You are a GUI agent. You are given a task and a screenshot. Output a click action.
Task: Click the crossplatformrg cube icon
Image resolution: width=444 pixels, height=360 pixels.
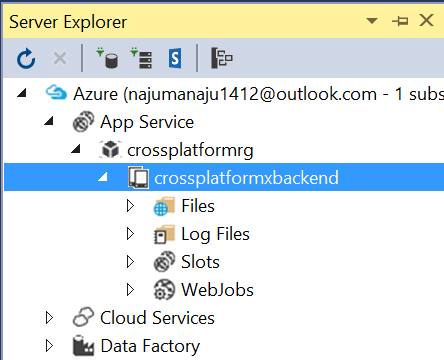110,149
